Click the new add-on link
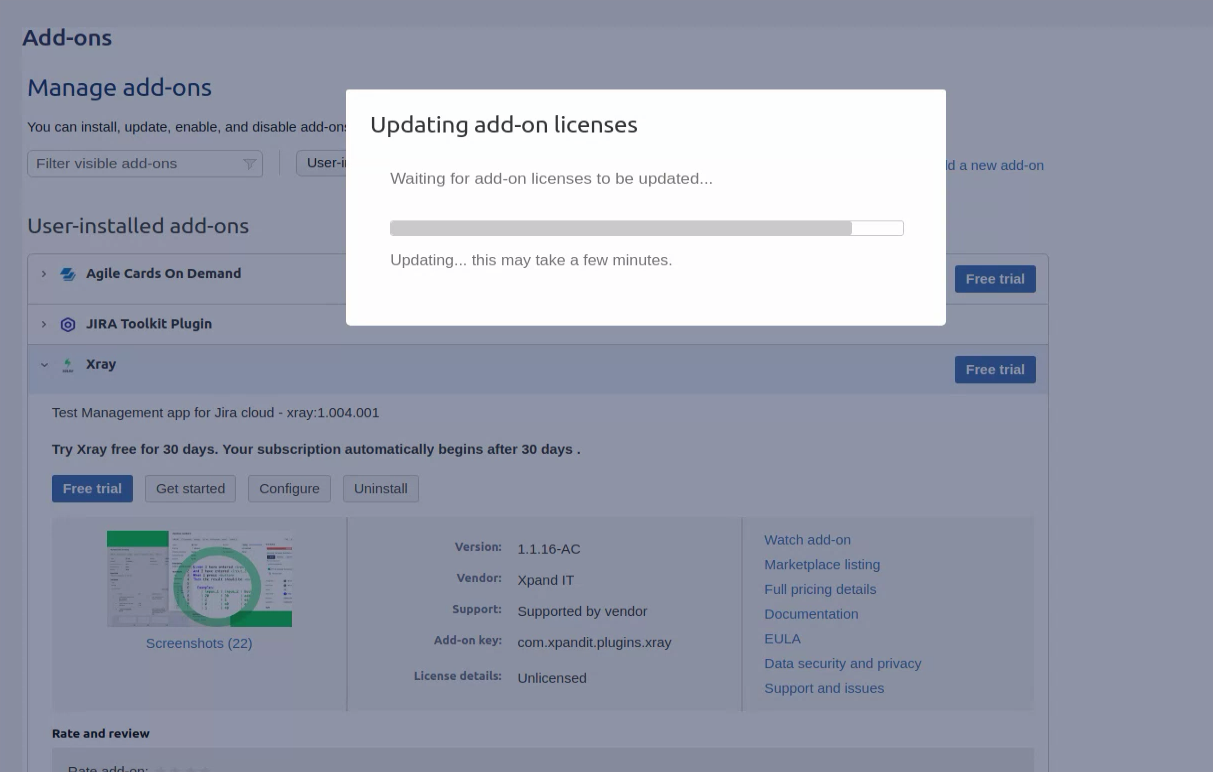This screenshot has width=1213, height=772. click(x=995, y=165)
